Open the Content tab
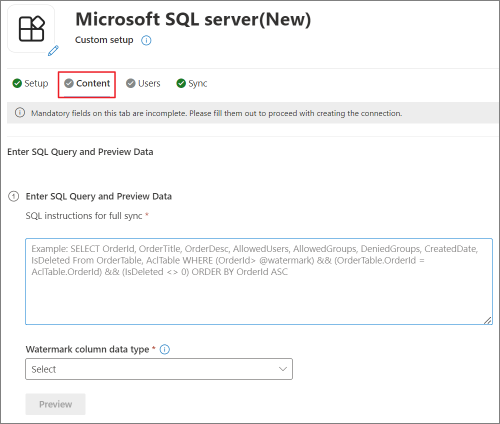Image resolution: width=500 pixels, height=424 pixels. [x=87, y=83]
